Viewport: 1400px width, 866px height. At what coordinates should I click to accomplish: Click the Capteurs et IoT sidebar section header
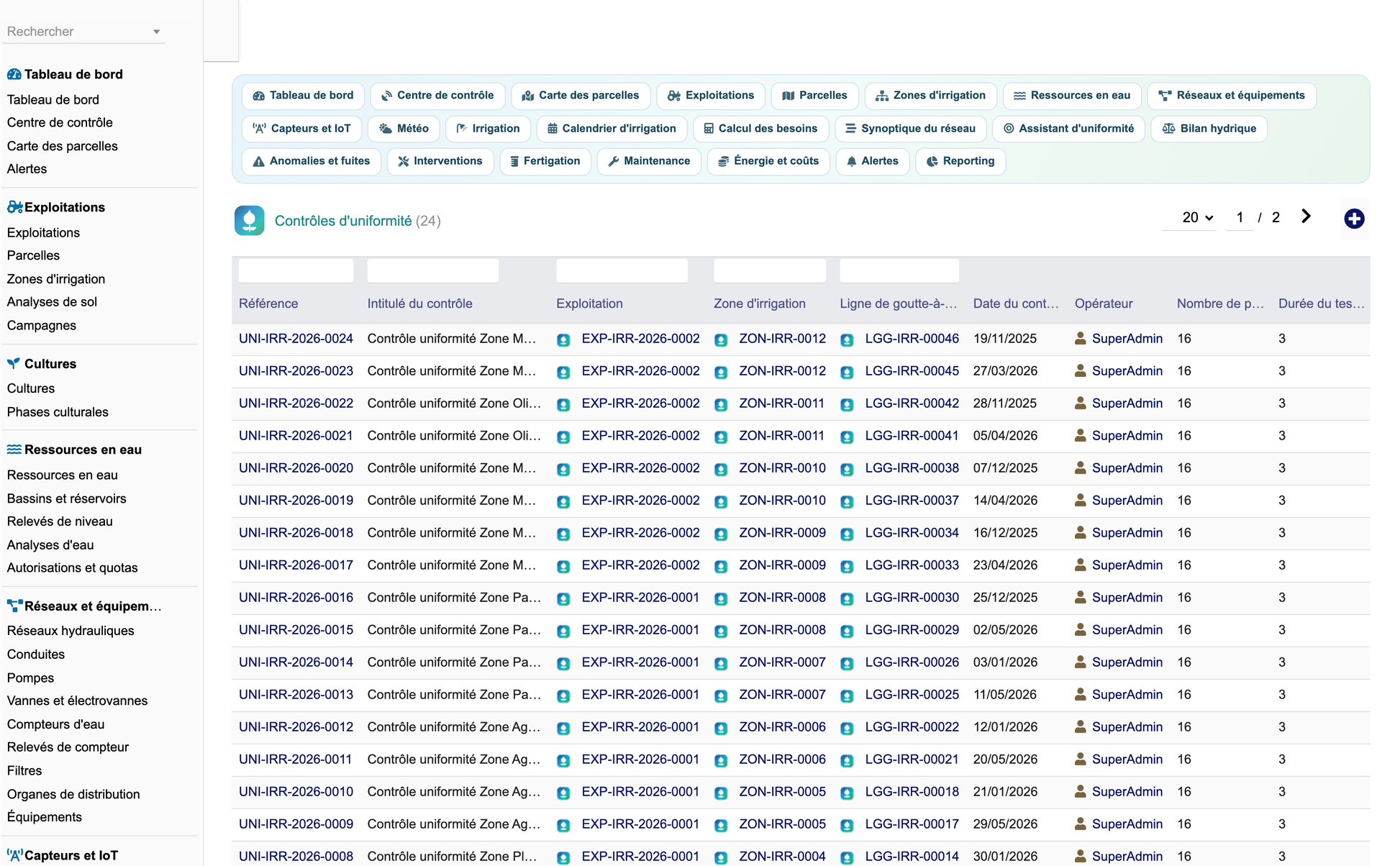[63, 855]
